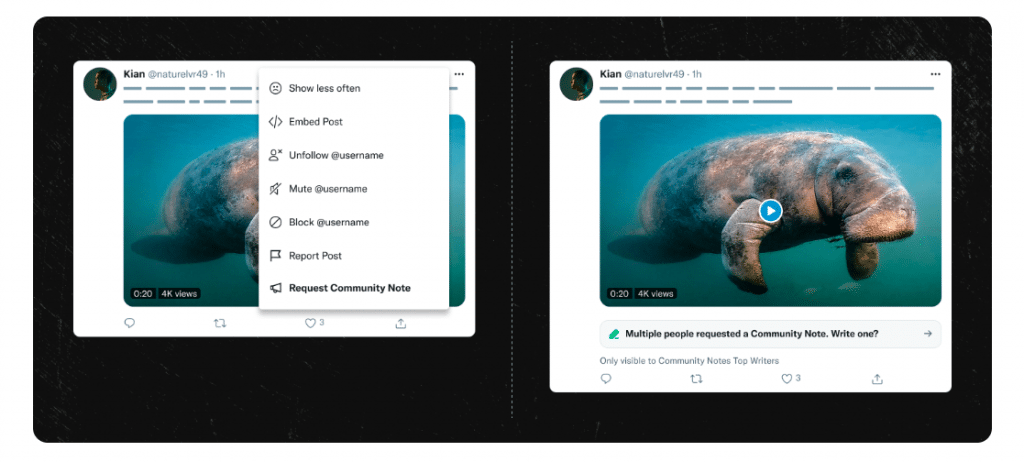
Task: Click the Write a Community Note banner
Action: point(770,334)
